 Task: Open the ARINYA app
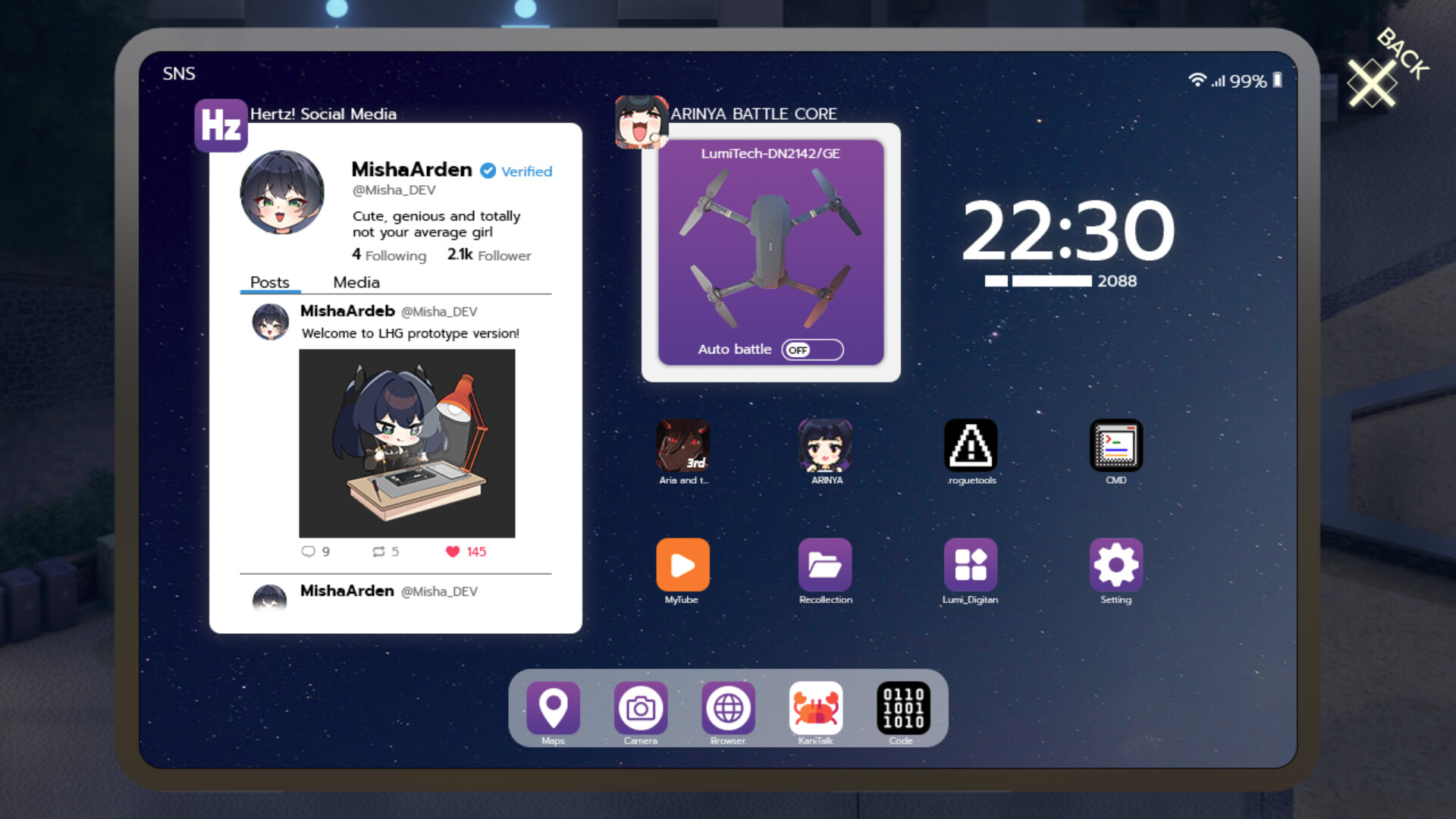click(825, 446)
